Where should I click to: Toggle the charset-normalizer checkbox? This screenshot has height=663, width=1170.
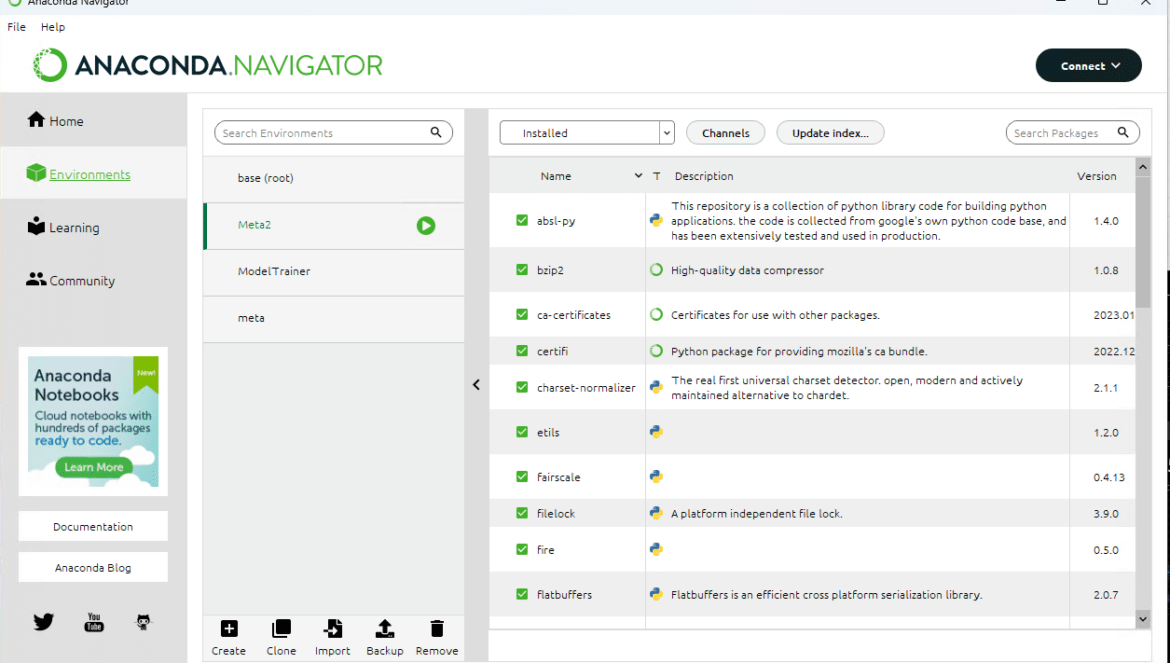(x=522, y=387)
